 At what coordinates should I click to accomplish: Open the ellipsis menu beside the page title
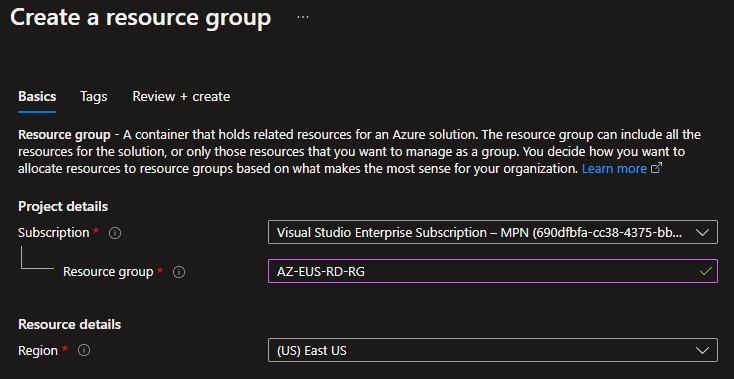pyautogui.click(x=303, y=17)
